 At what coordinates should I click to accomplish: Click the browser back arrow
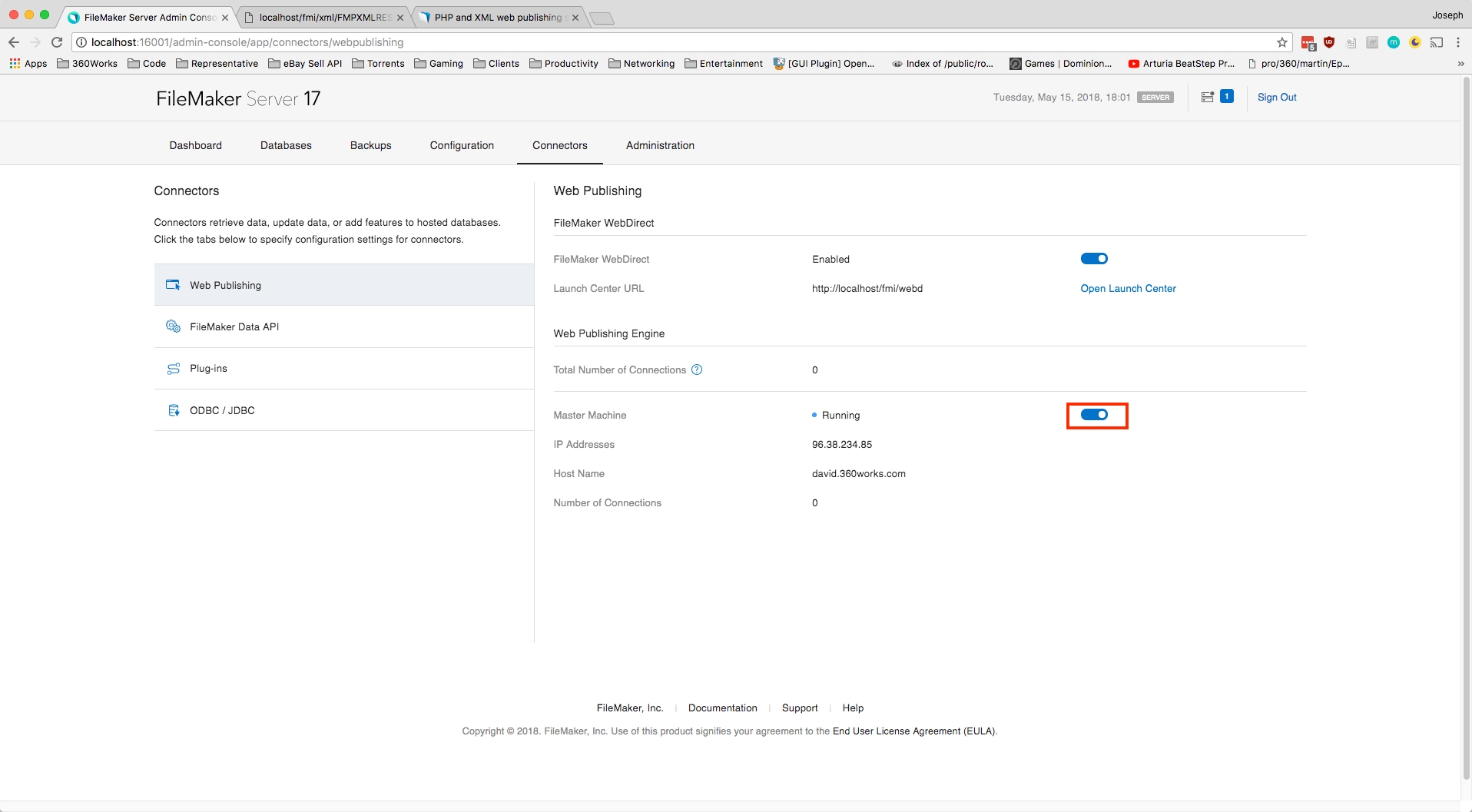click(x=14, y=42)
